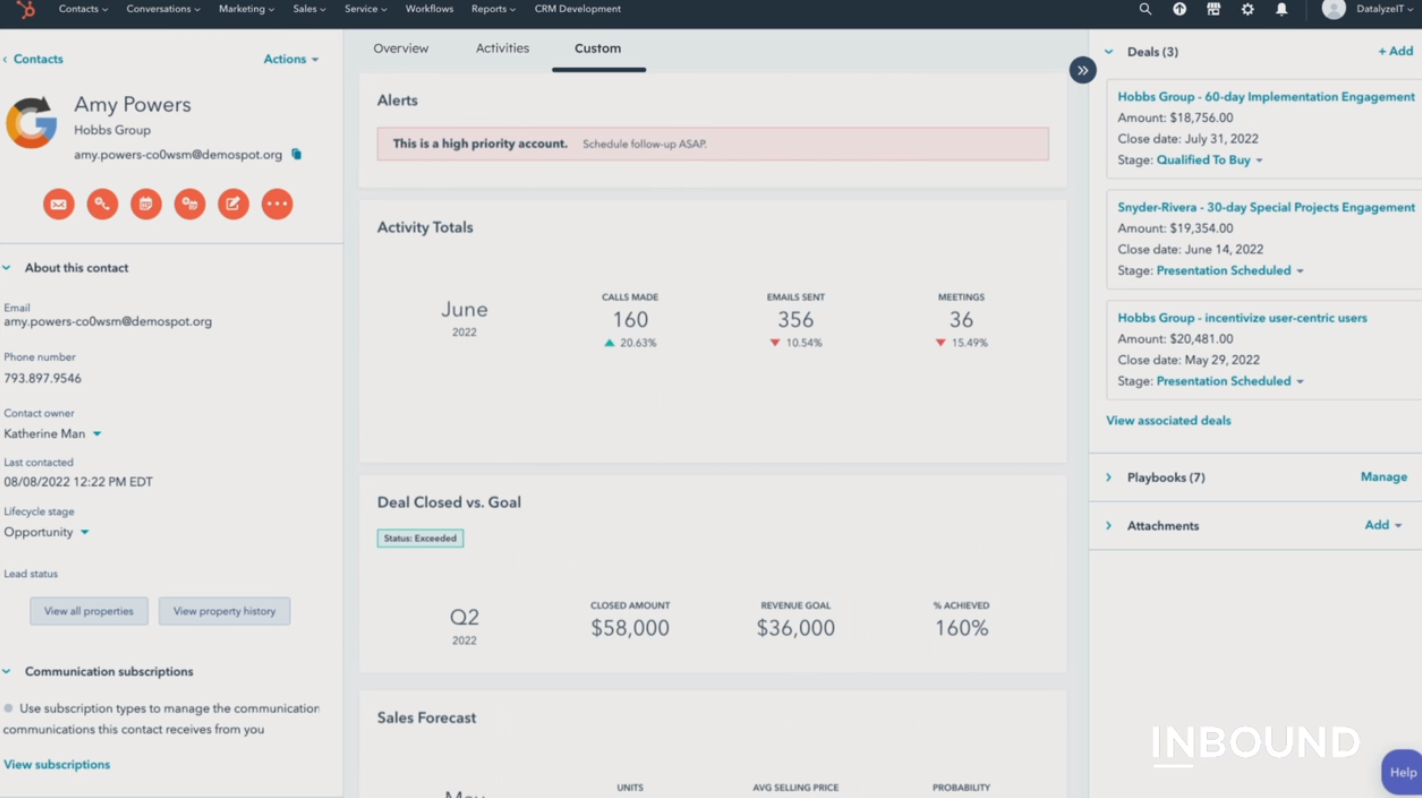Copy Amy Powers' email with copy icon

[x=296, y=155]
